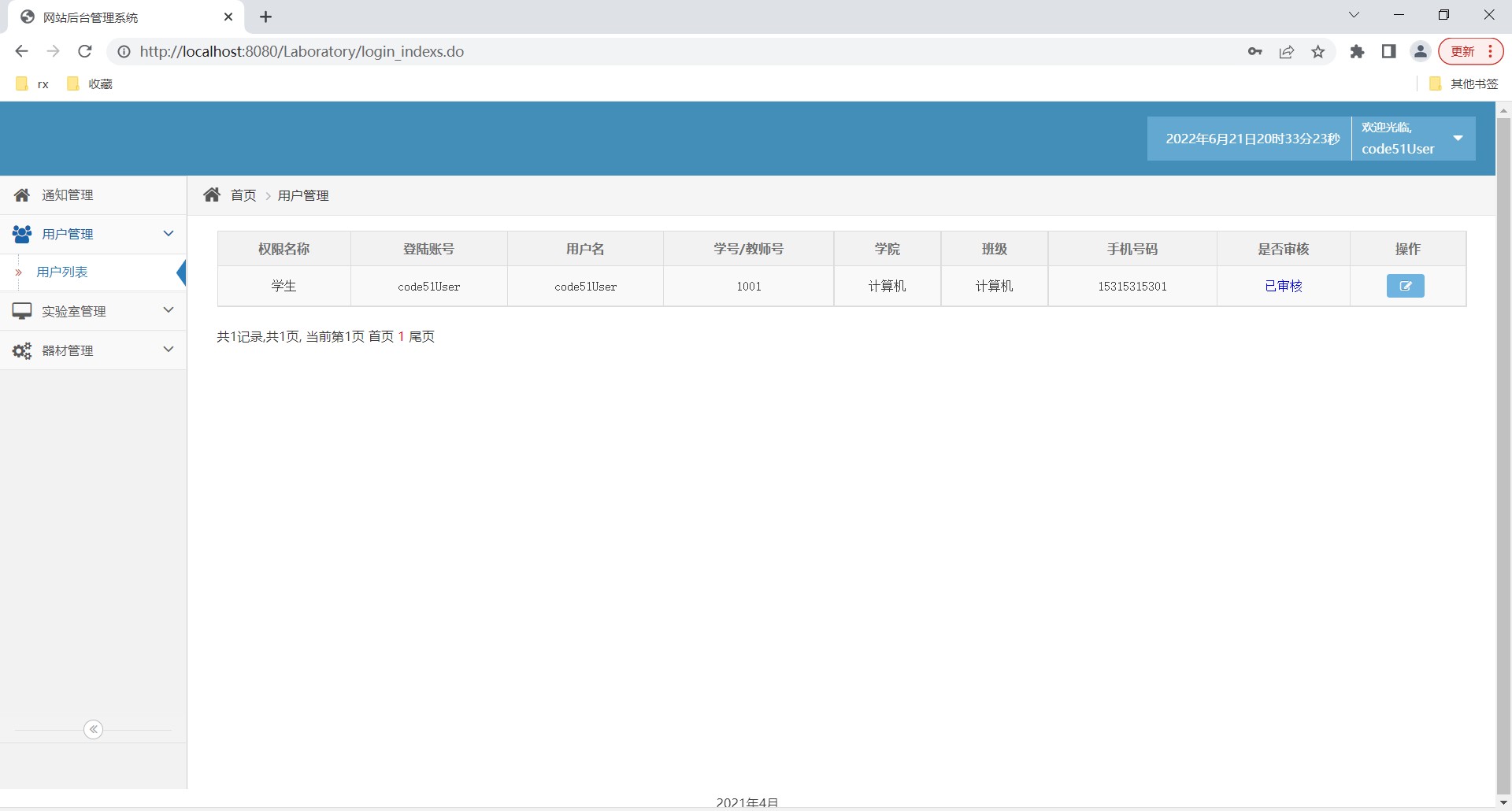Click the browser profile avatar icon
Viewport: 1512px width, 811px height.
pos(1420,51)
